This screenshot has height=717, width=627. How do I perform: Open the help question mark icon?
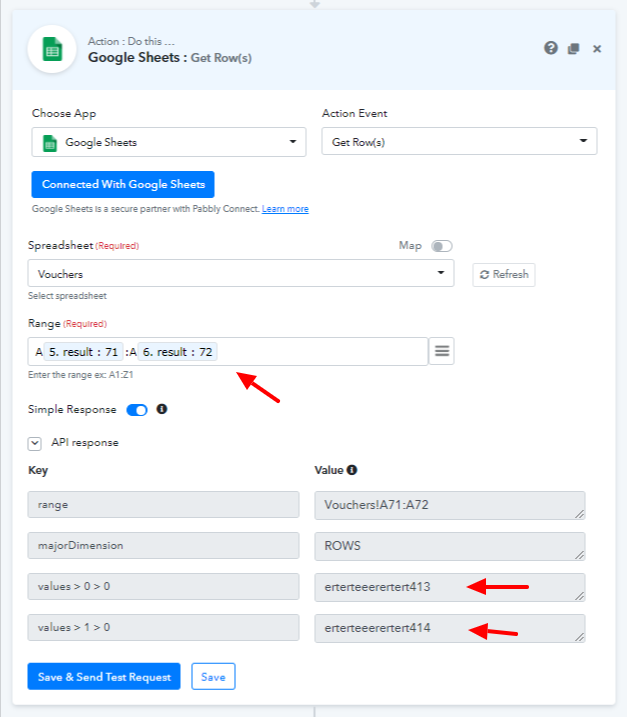point(551,48)
